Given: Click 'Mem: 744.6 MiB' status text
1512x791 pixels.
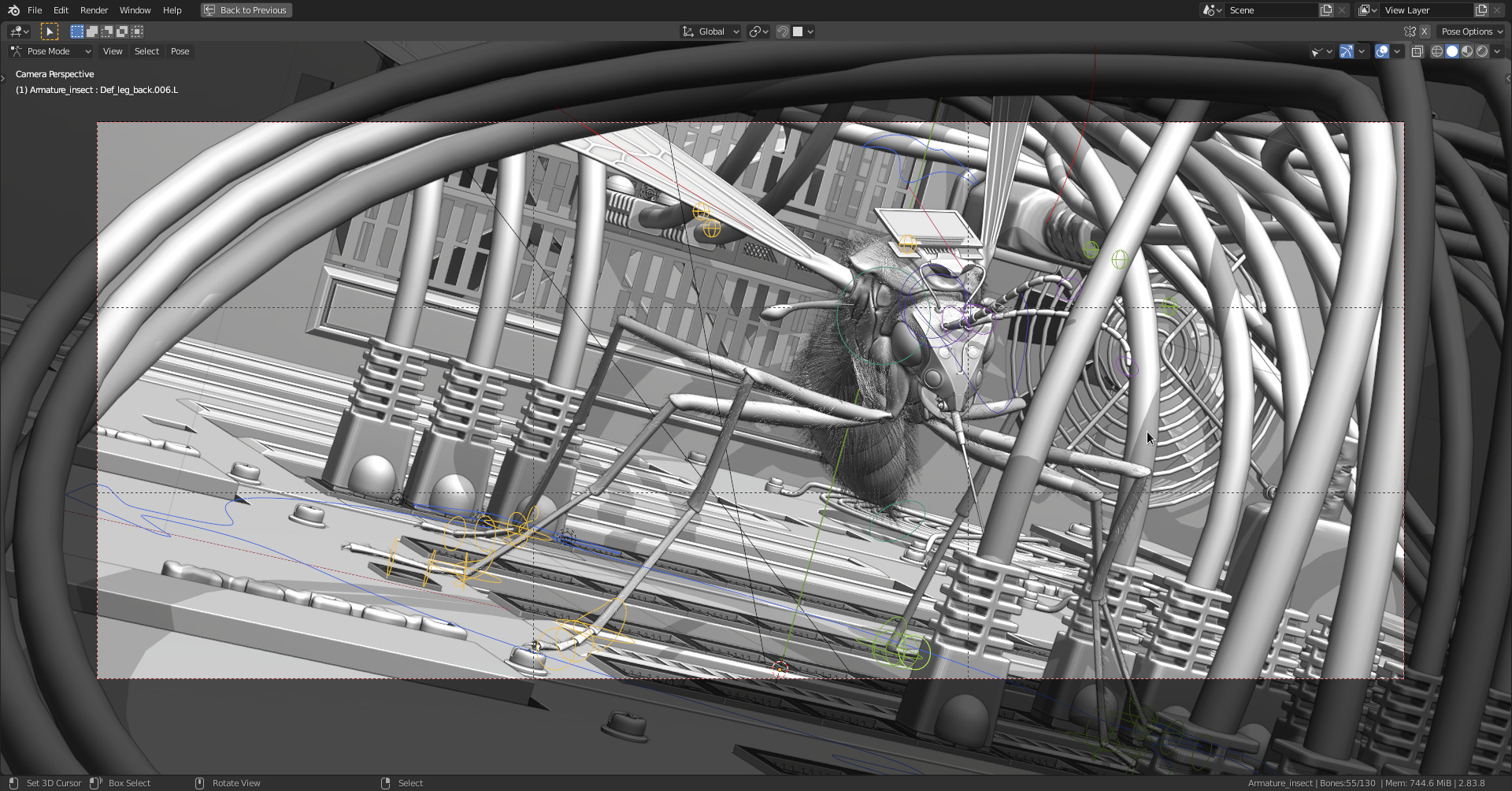Looking at the screenshot, I should coord(1417,783).
